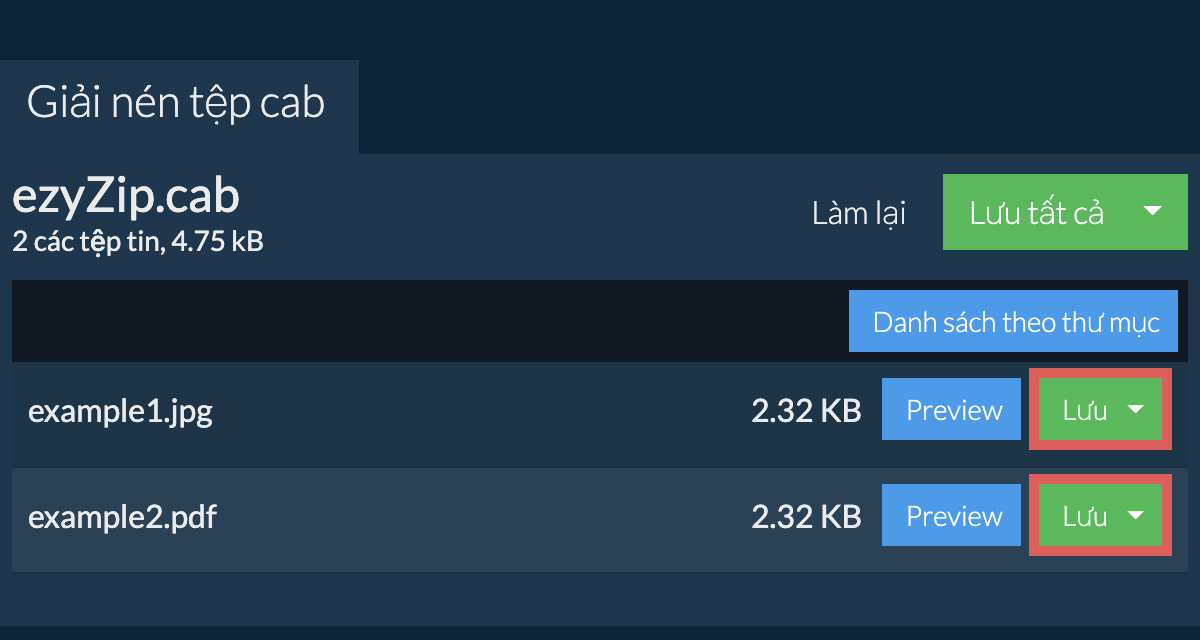Switch to the Giải nén tệp cab tab
The height and width of the screenshot is (640, 1200).
(x=176, y=104)
